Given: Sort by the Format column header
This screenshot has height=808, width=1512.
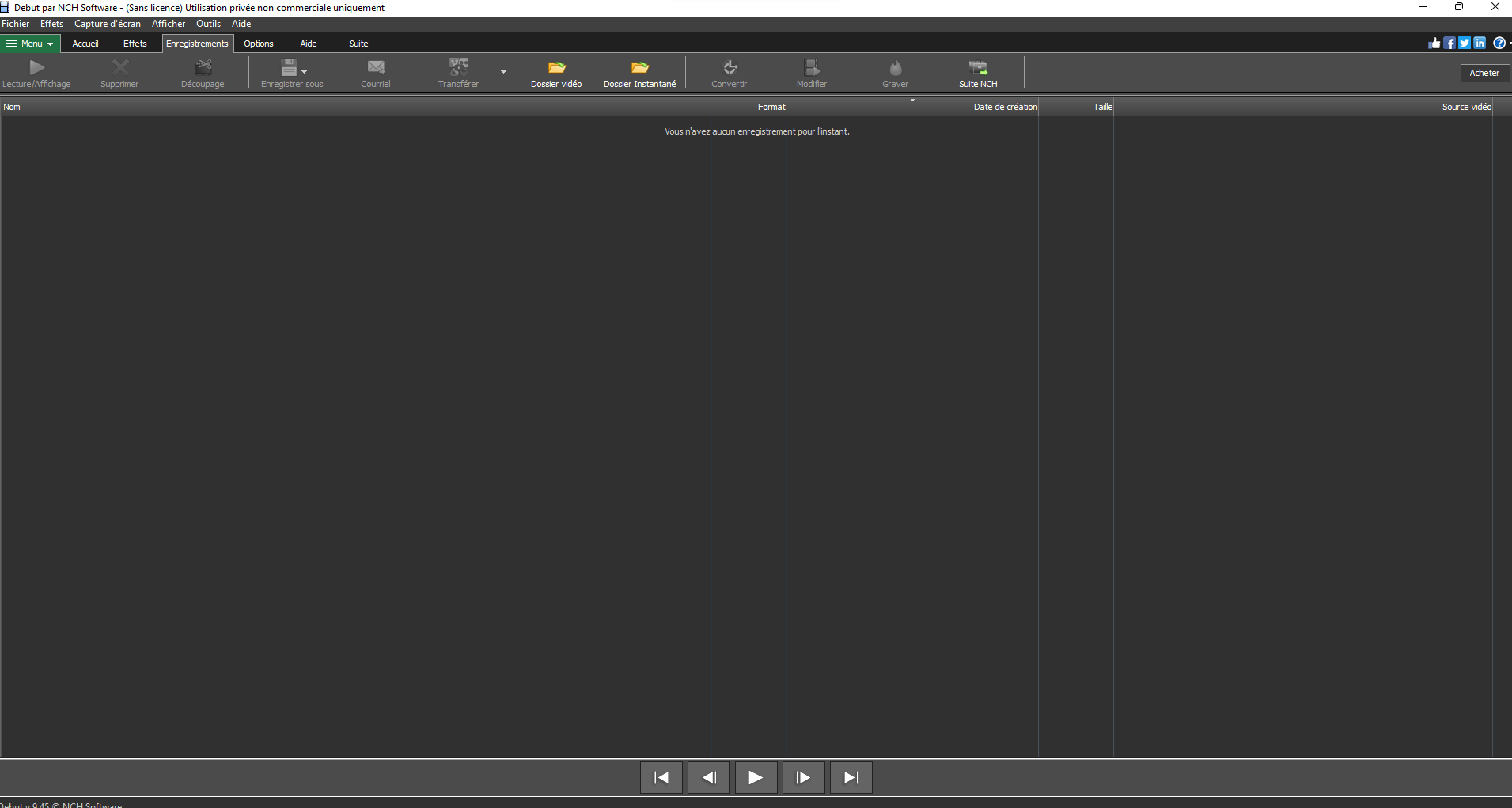Looking at the screenshot, I should pos(748,107).
